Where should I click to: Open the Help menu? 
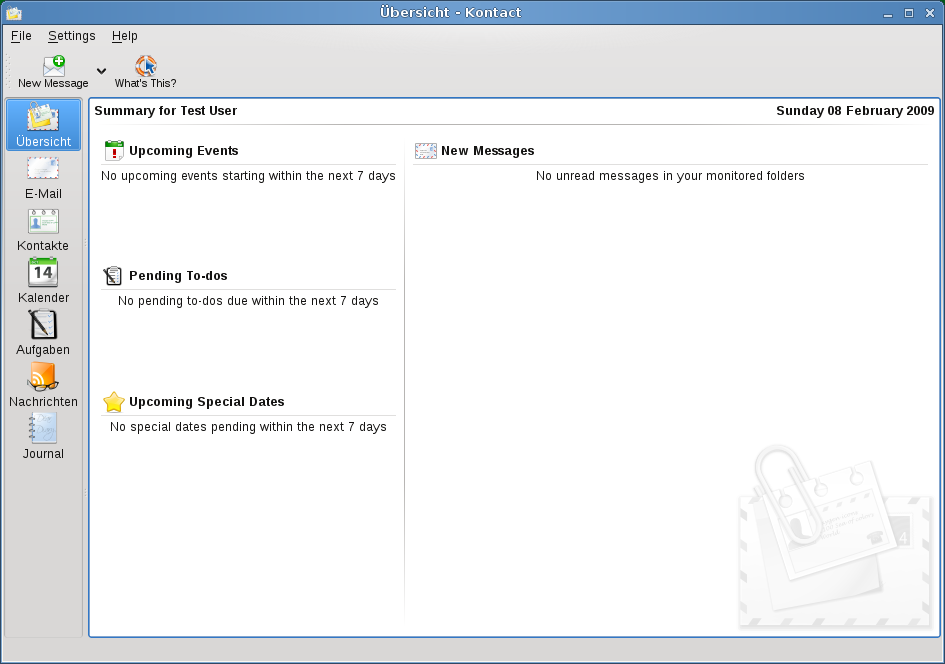[125, 36]
